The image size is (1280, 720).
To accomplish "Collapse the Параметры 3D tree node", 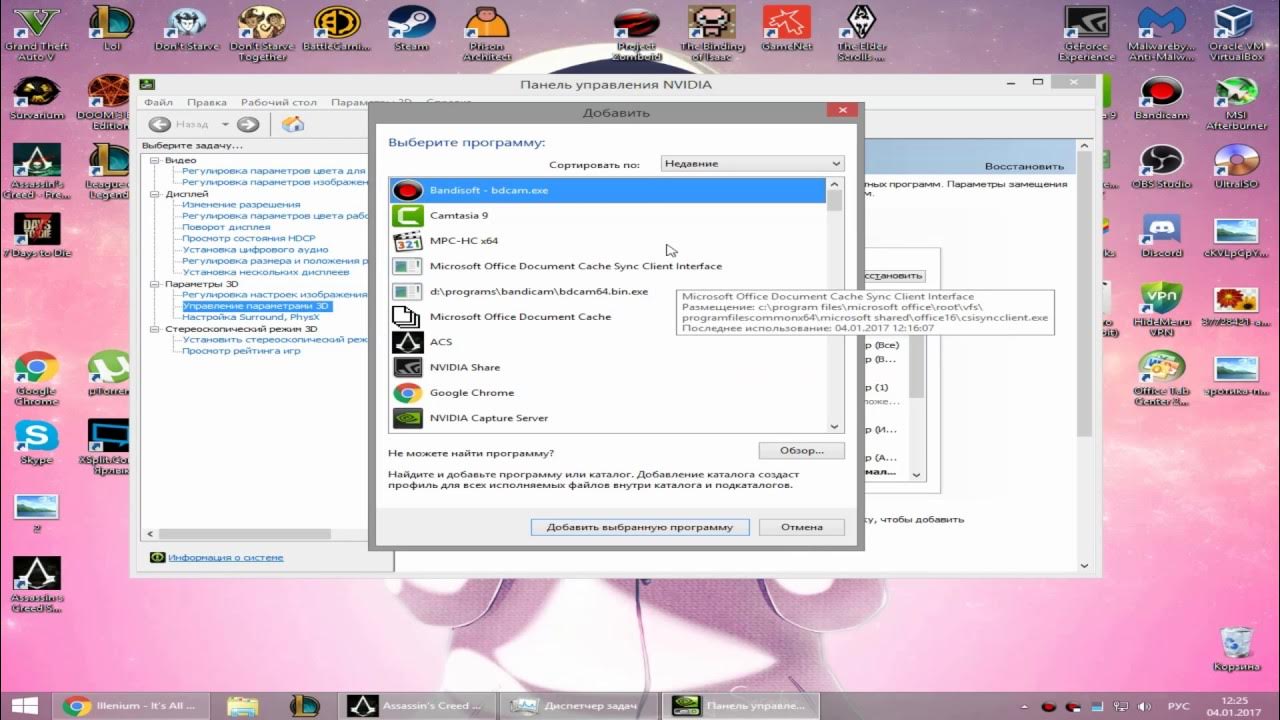I will pos(155,284).
